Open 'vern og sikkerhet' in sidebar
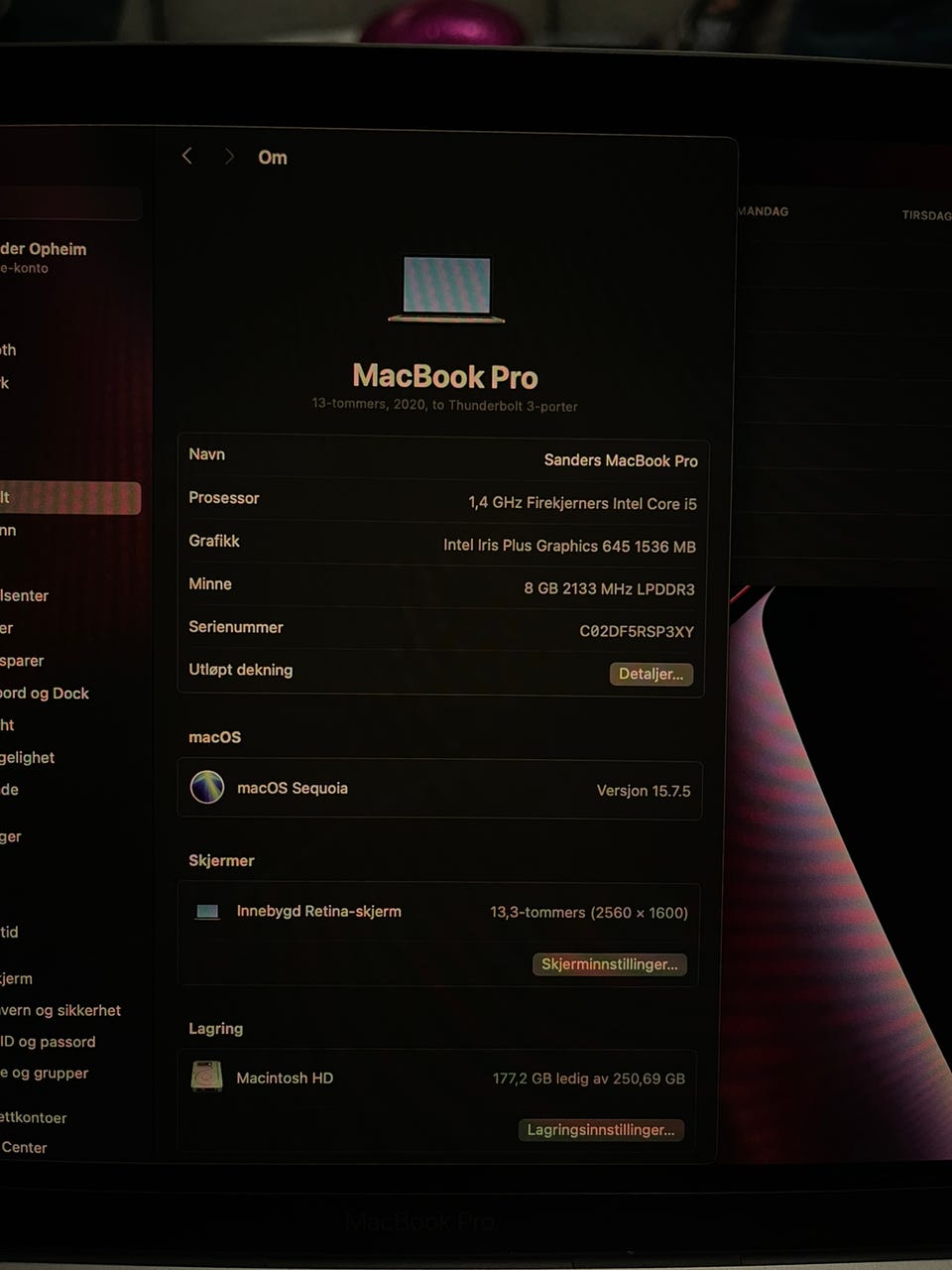 tap(60, 1010)
